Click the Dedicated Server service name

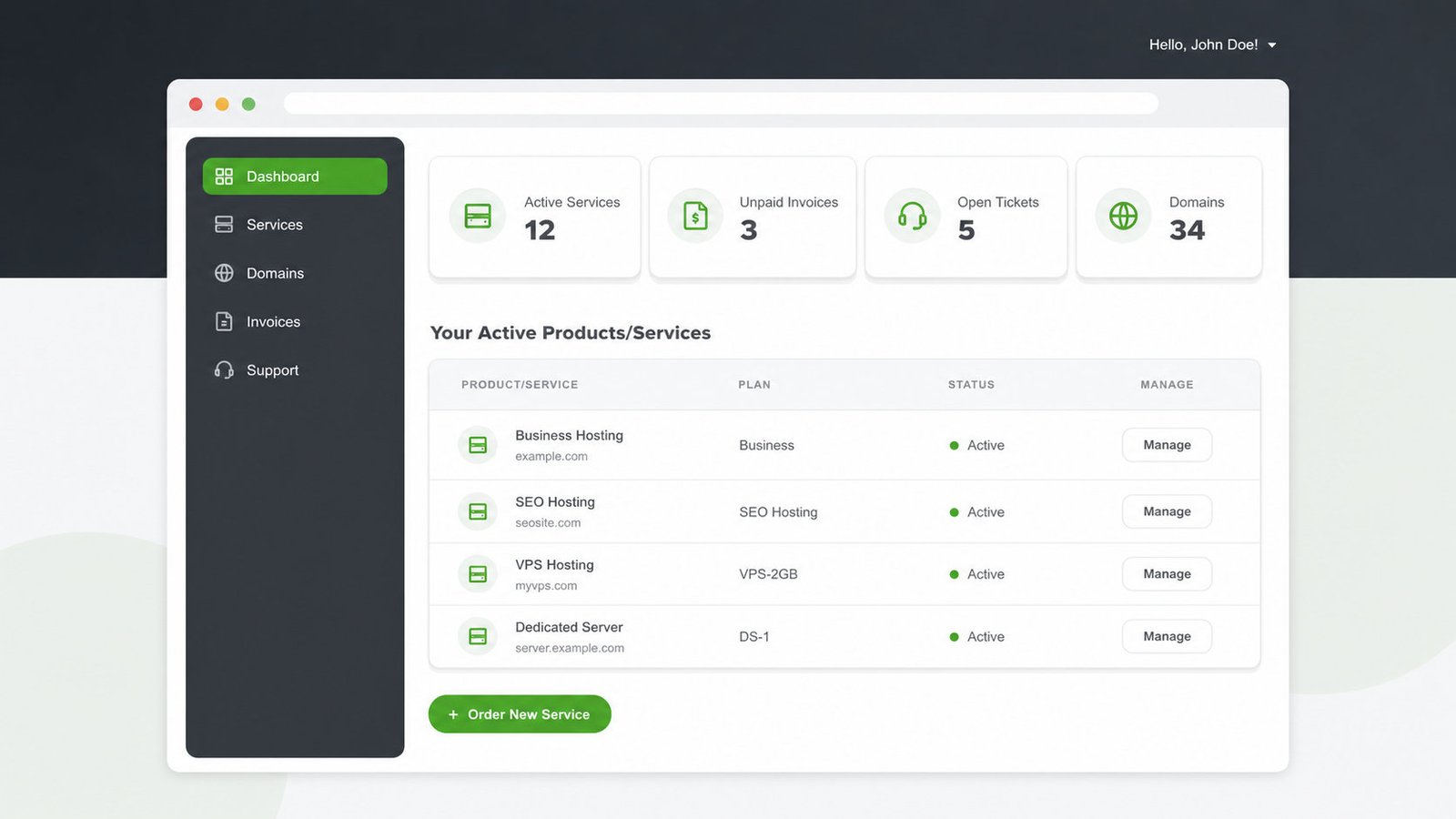[569, 627]
